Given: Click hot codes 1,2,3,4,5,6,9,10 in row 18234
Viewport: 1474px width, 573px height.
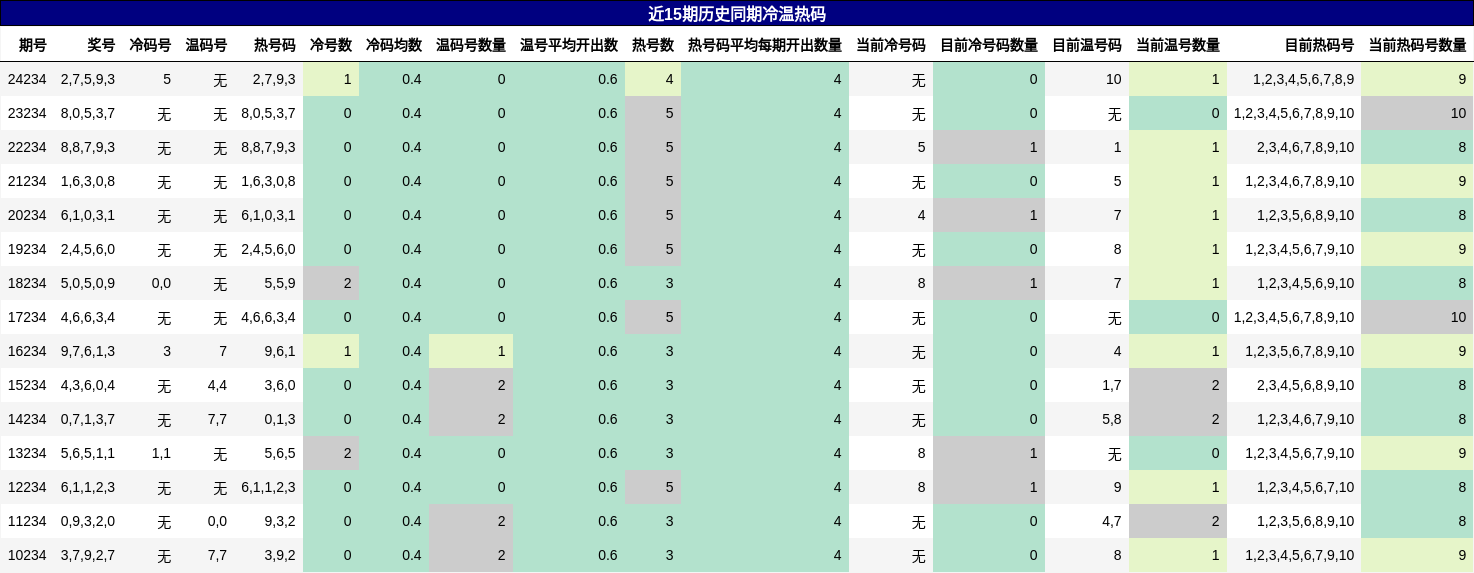Looking at the screenshot, I should [x=1305, y=283].
